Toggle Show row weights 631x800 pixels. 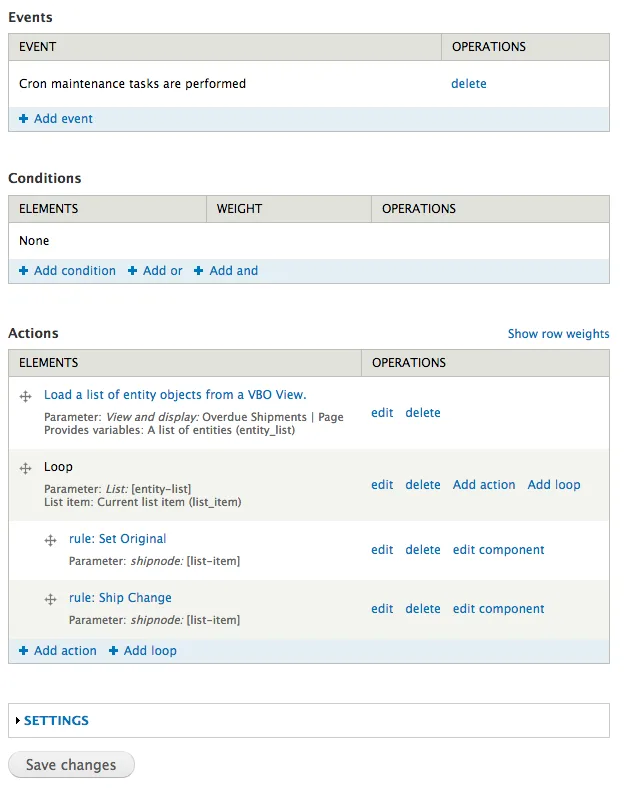pyautogui.click(x=558, y=334)
